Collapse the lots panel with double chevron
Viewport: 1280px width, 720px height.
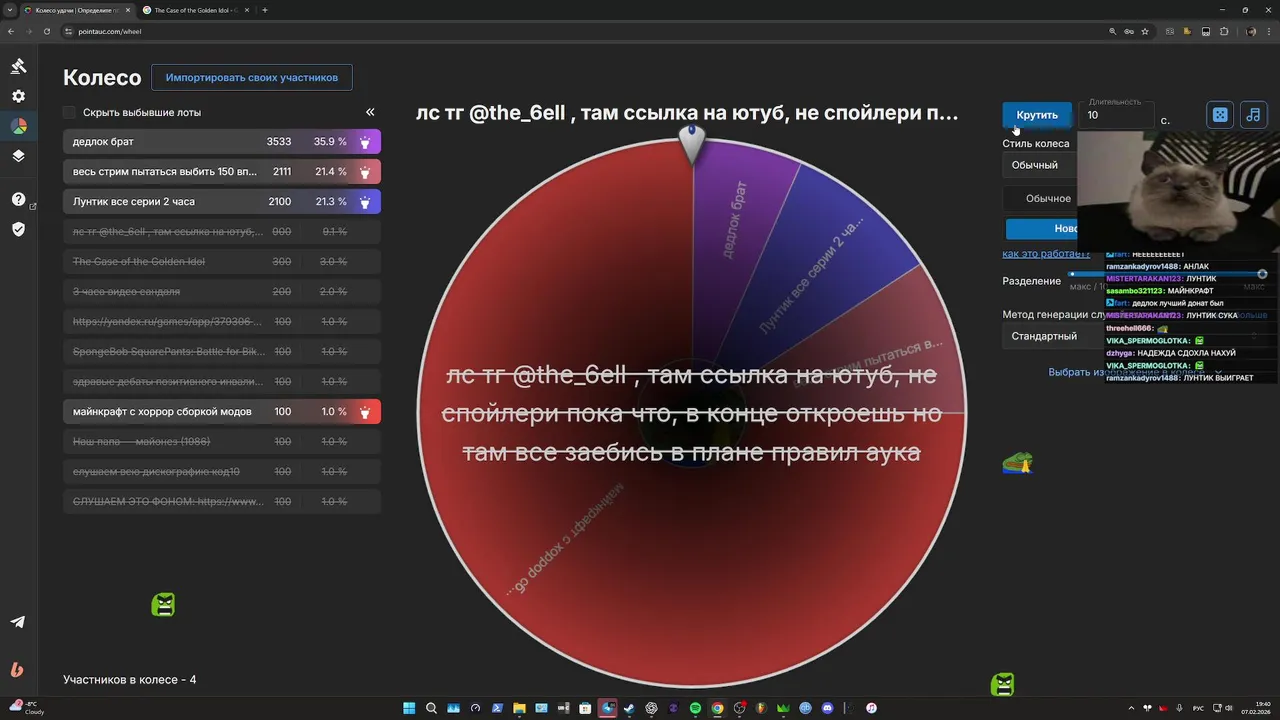coord(370,112)
